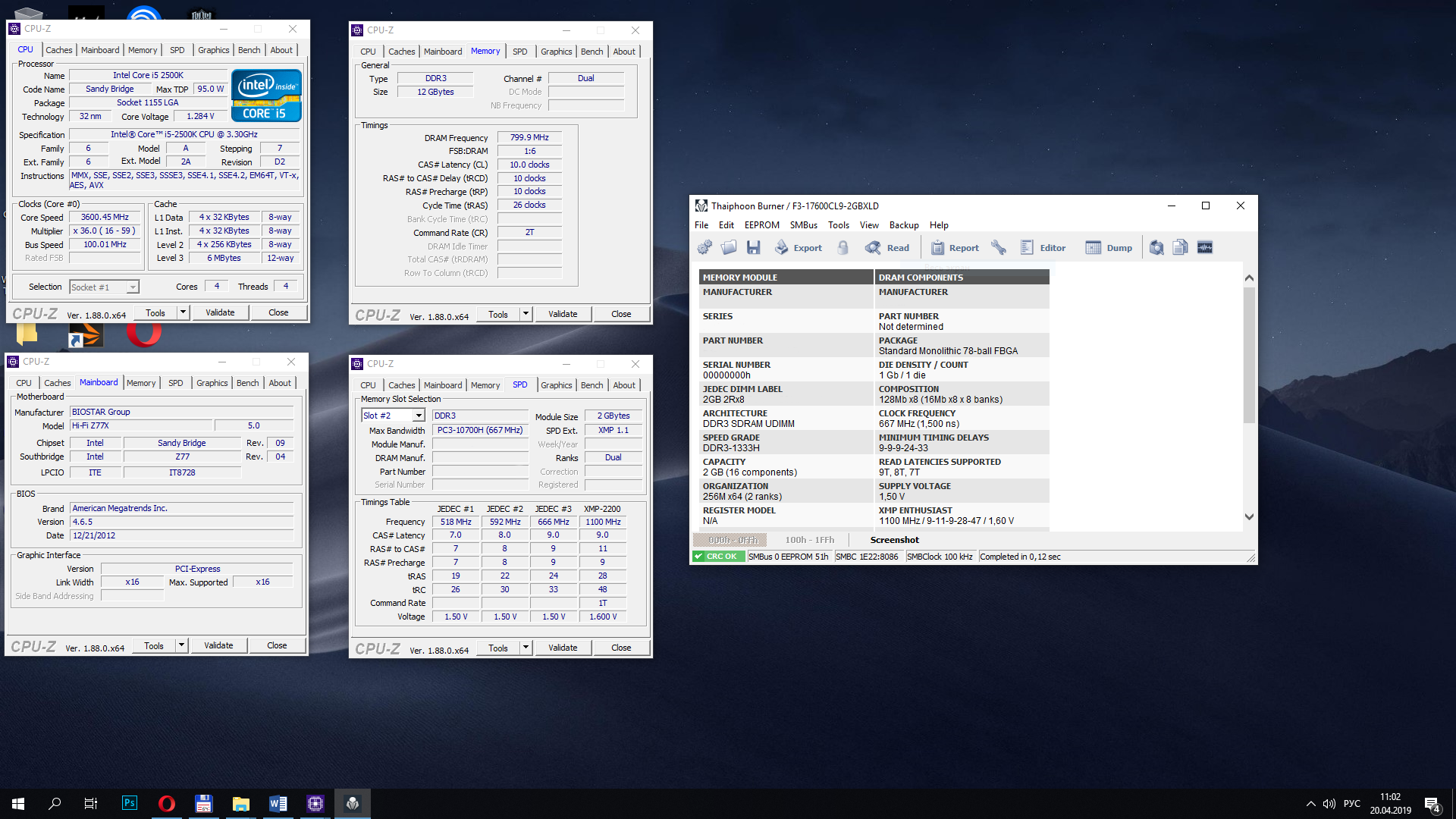Click Thaiphoon Burner vertical scrollbar thumb

1249,355
